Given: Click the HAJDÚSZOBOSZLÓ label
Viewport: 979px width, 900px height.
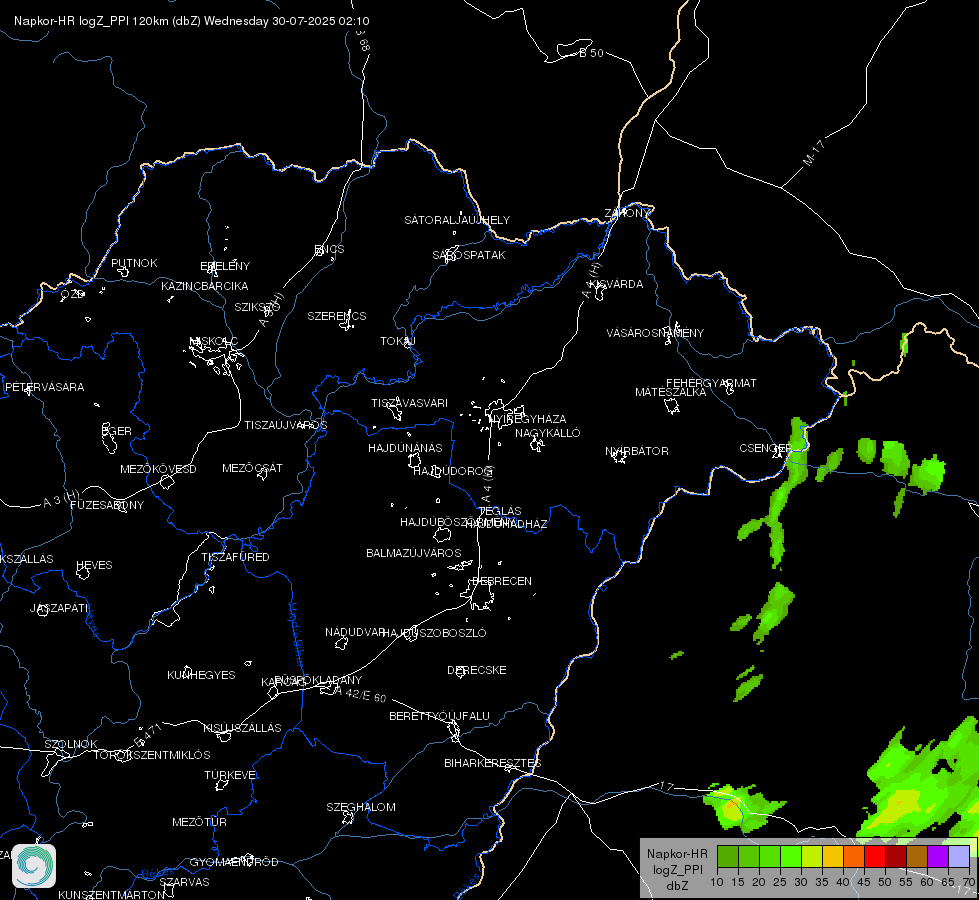Looking at the screenshot, I should [434, 633].
